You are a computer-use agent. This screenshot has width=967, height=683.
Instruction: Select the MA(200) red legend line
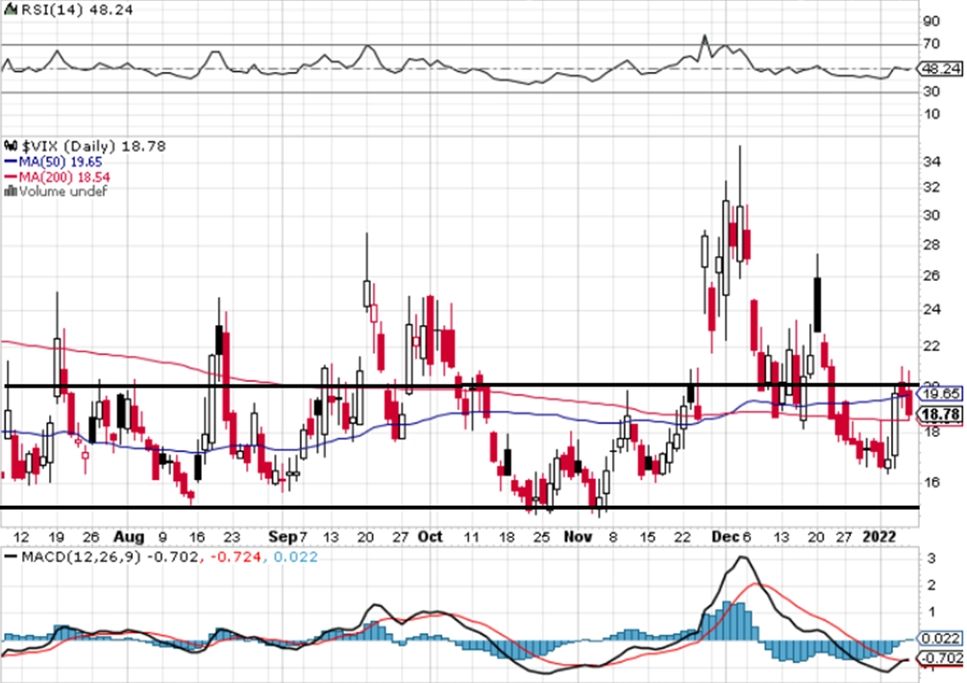point(10,177)
